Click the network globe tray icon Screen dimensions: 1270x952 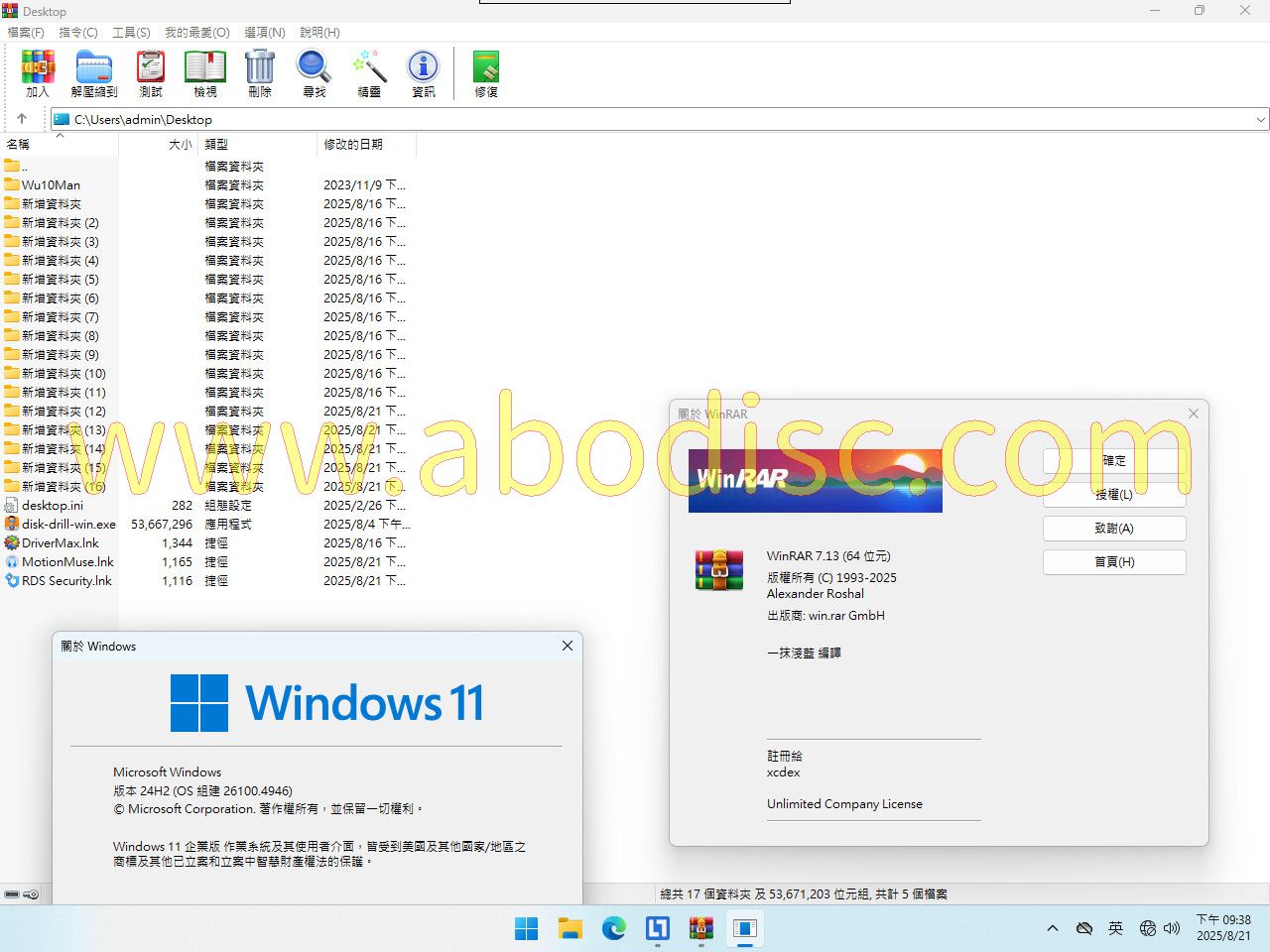click(x=1148, y=928)
